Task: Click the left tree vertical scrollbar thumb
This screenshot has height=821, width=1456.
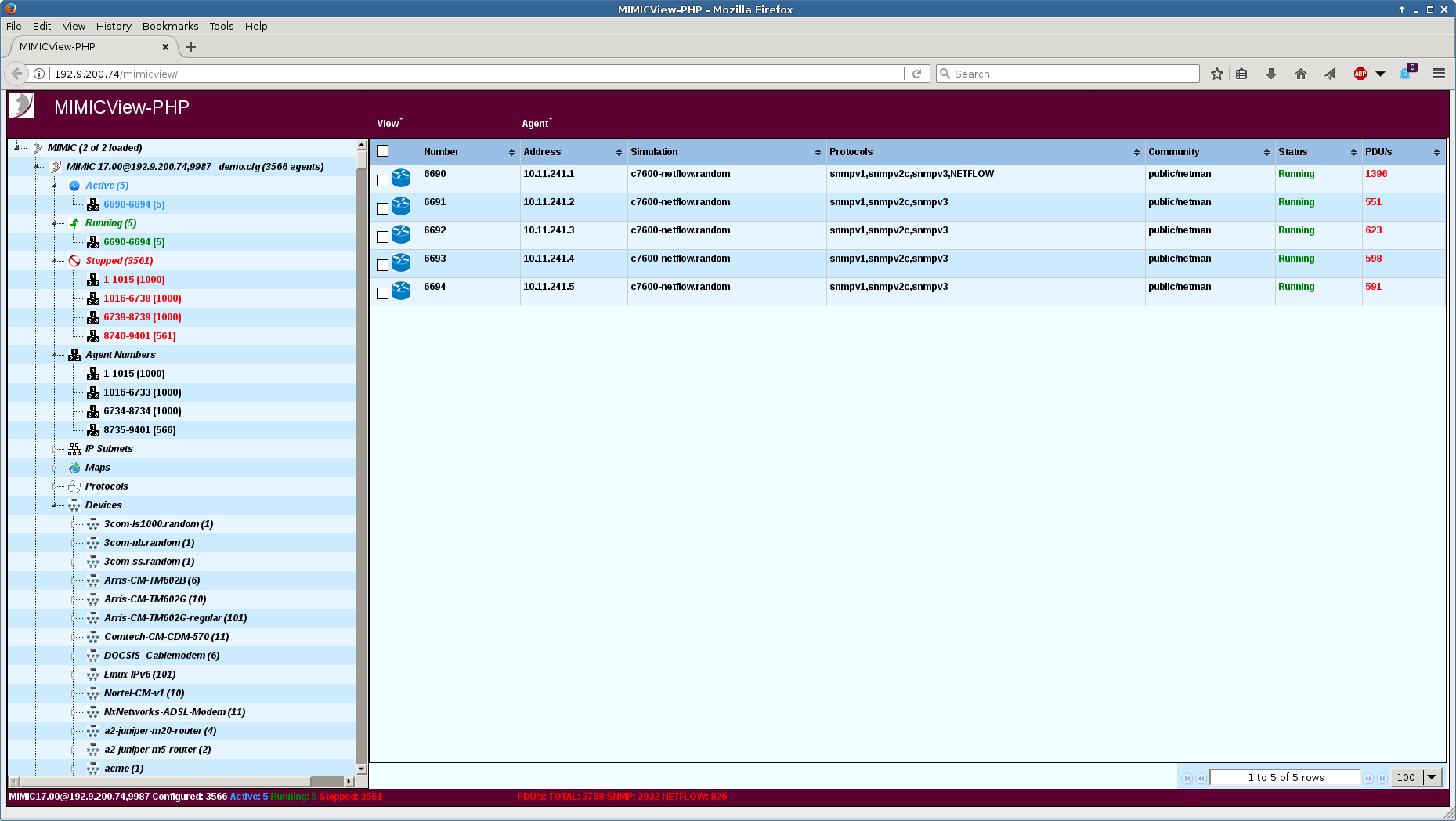Action: click(361, 159)
